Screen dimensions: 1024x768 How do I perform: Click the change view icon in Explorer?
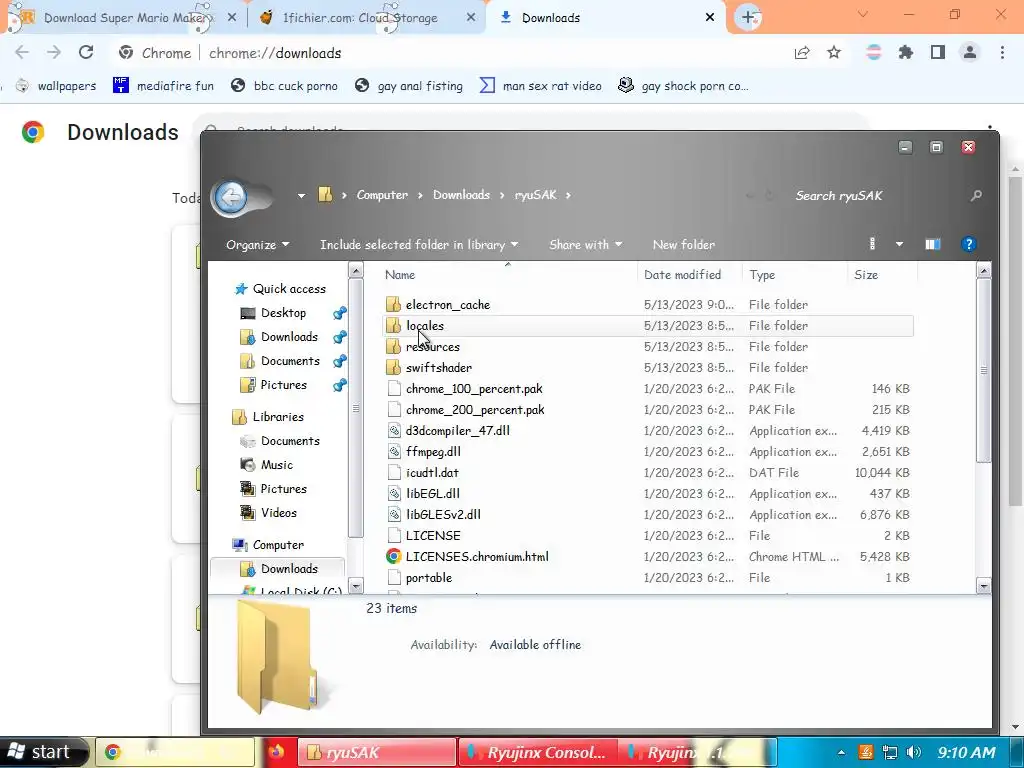coord(872,244)
